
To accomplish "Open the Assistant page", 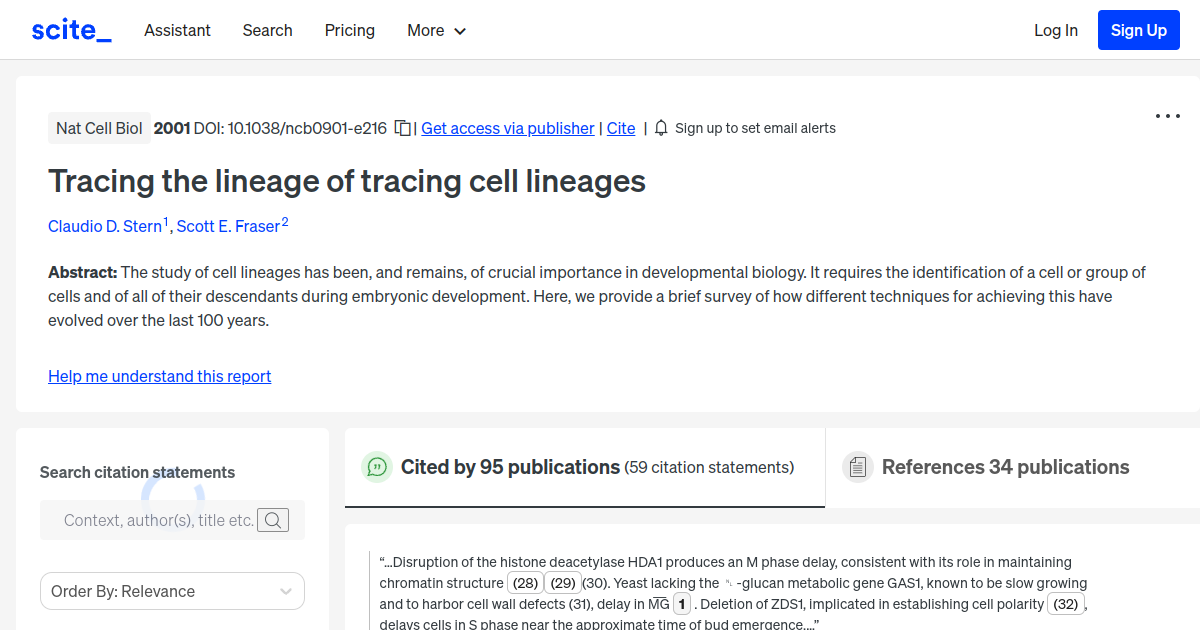I will [177, 30].
